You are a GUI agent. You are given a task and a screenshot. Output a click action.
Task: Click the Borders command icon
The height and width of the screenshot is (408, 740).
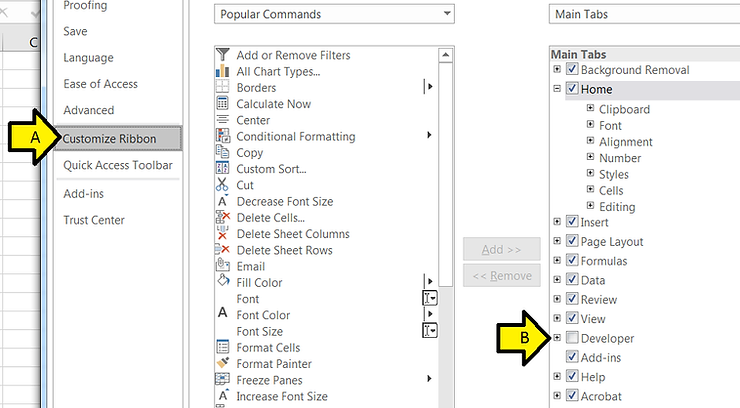(x=222, y=87)
